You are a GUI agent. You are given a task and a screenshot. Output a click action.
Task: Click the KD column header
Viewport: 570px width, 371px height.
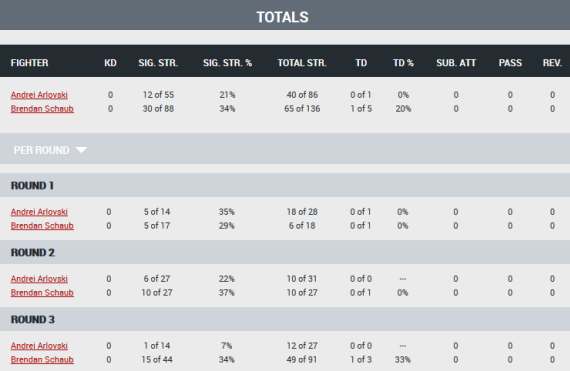pyautogui.click(x=111, y=63)
